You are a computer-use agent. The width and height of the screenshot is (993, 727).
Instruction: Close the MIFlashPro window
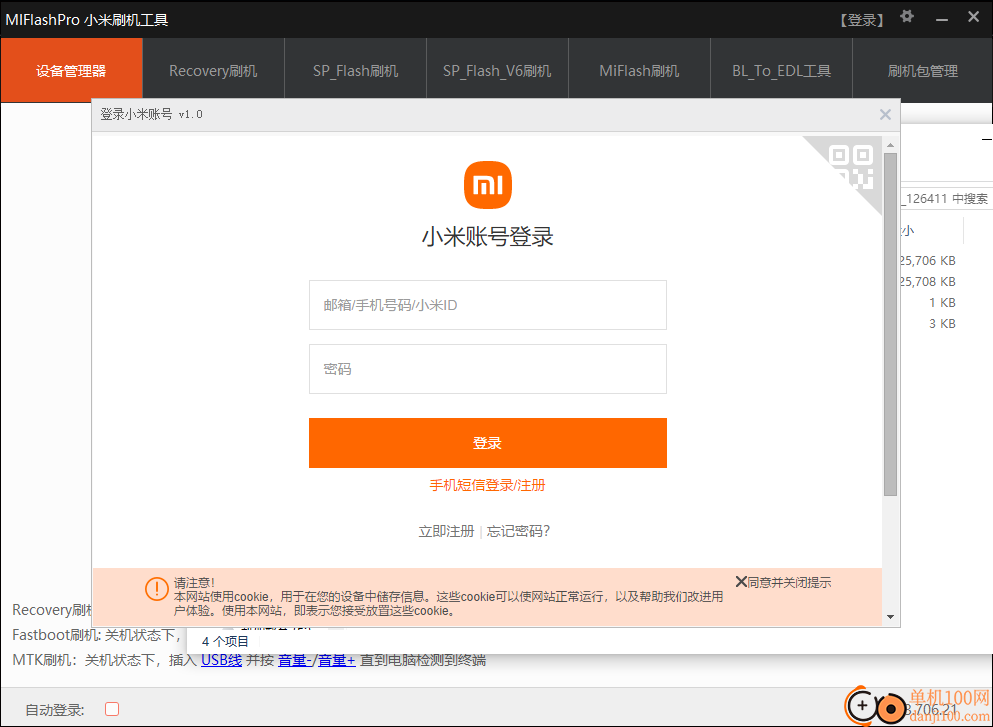[x=974, y=18]
